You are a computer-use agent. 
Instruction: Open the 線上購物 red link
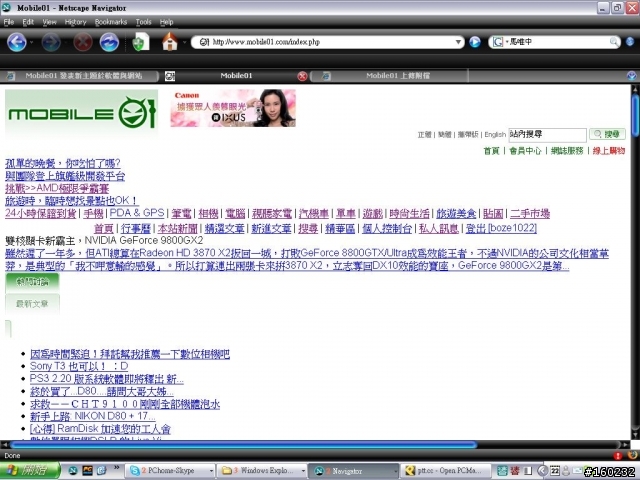coord(609,151)
